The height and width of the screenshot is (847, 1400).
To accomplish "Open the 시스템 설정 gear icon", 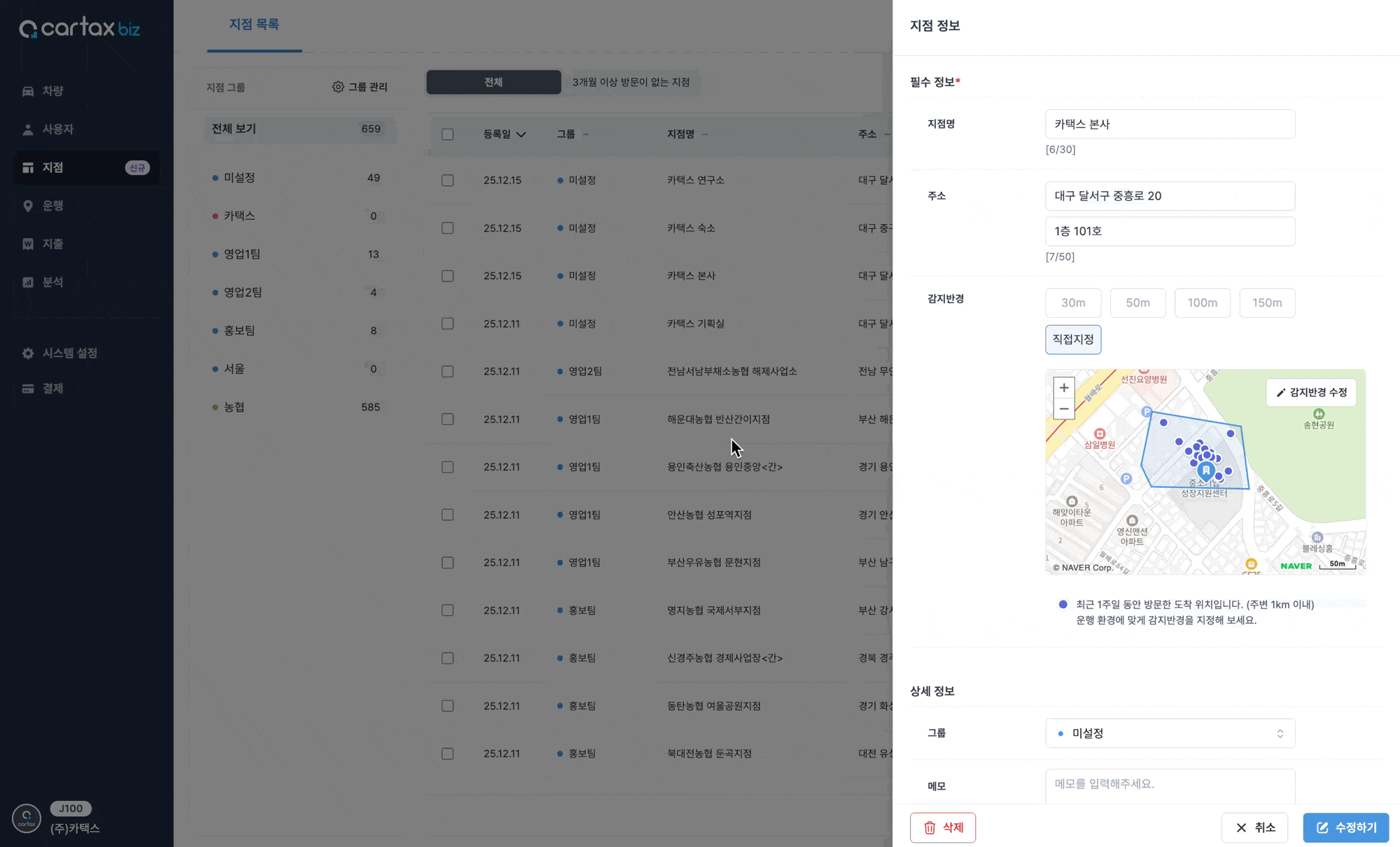I will pyautogui.click(x=28, y=353).
